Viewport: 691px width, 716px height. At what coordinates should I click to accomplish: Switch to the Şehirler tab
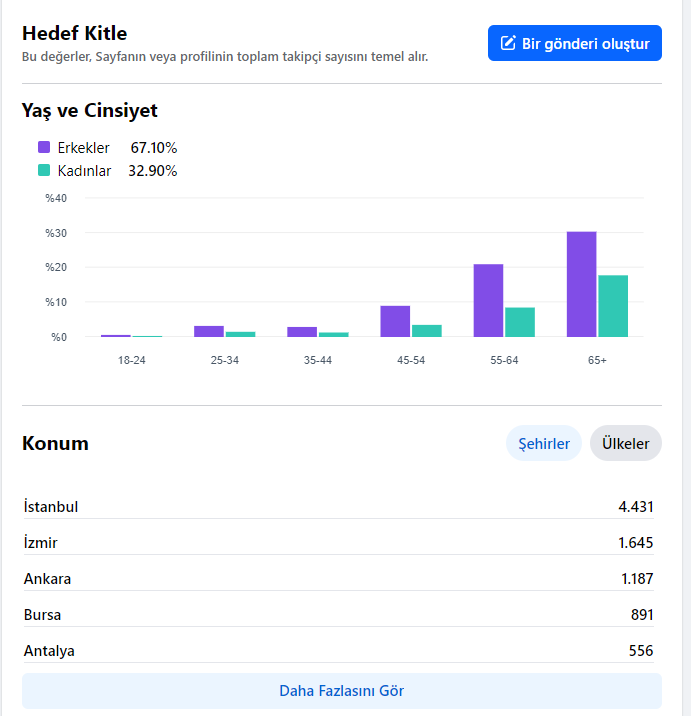(x=543, y=443)
